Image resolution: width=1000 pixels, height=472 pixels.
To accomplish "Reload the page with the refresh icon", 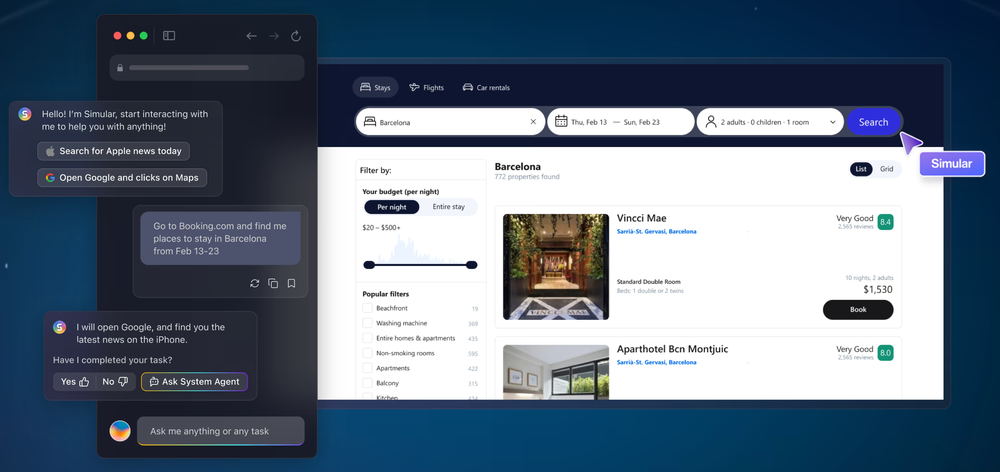I will pyautogui.click(x=296, y=36).
